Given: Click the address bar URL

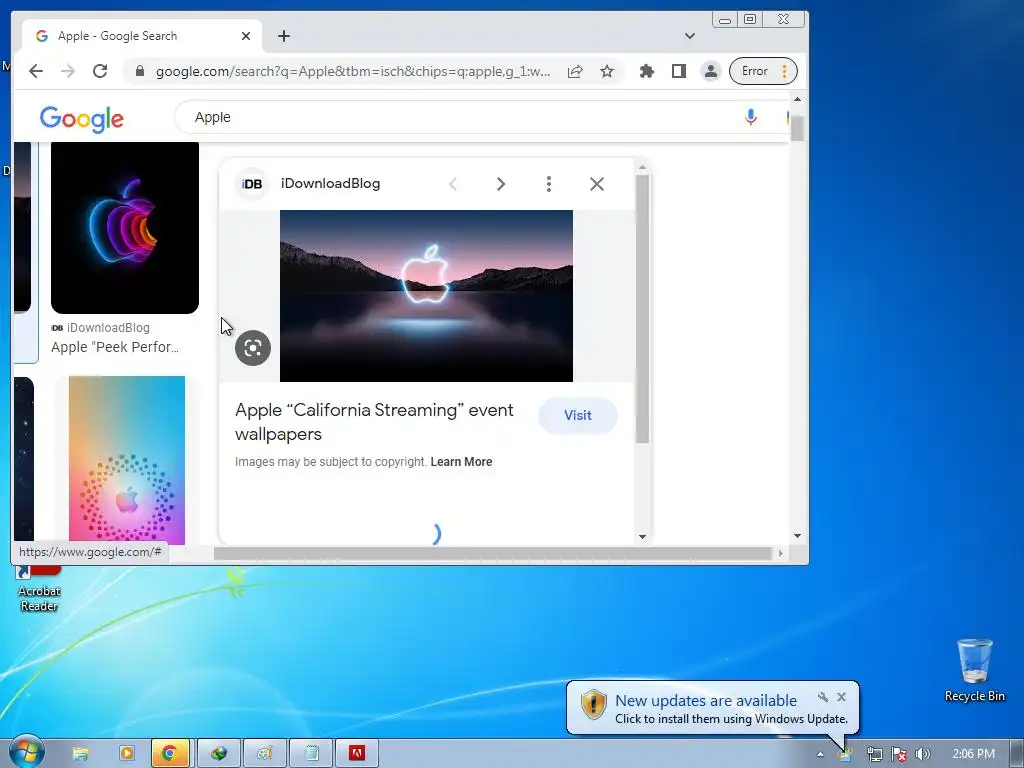Looking at the screenshot, I should pos(353,71).
